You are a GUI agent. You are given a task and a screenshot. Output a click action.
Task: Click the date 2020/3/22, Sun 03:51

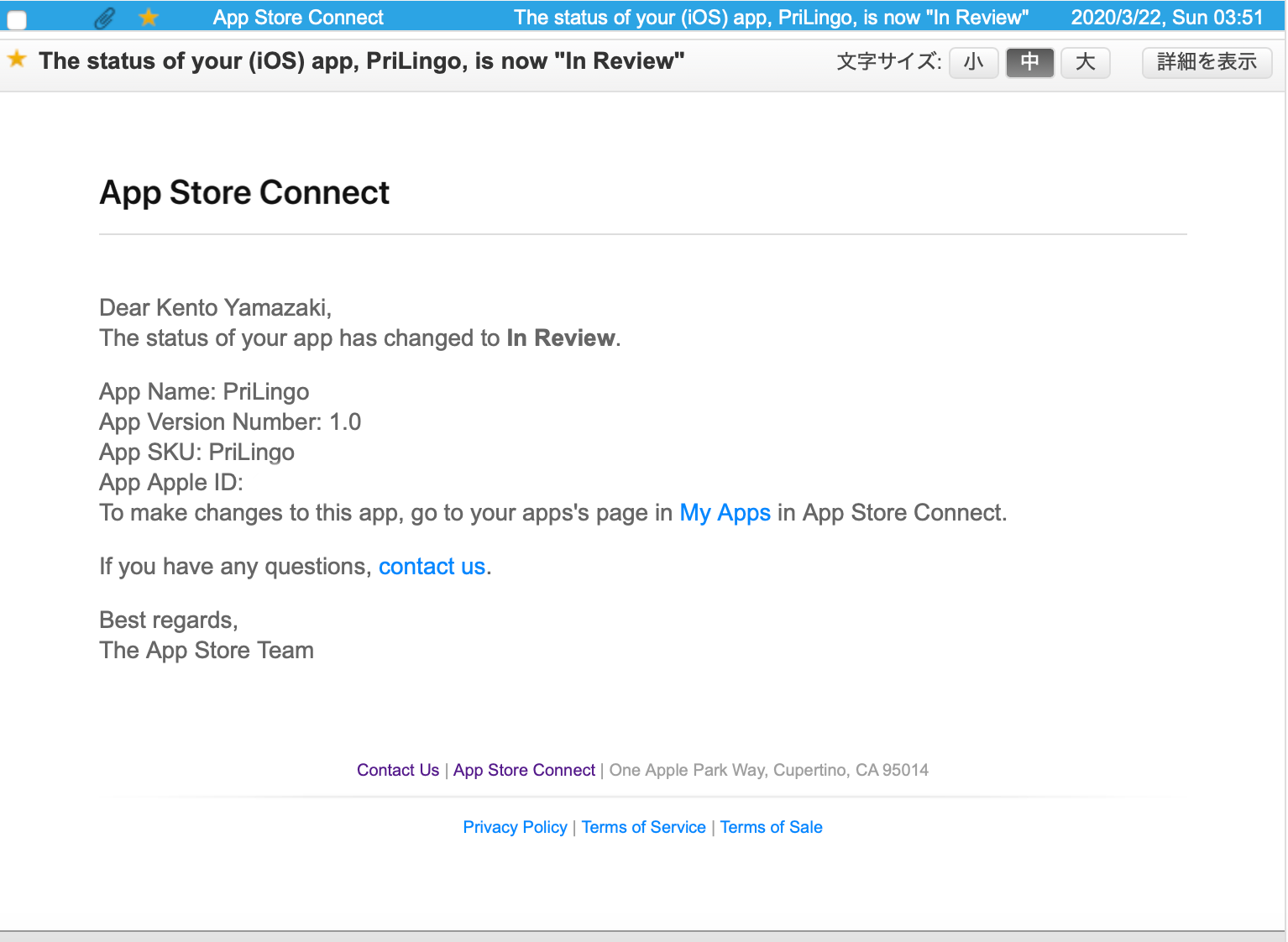click(x=1167, y=18)
